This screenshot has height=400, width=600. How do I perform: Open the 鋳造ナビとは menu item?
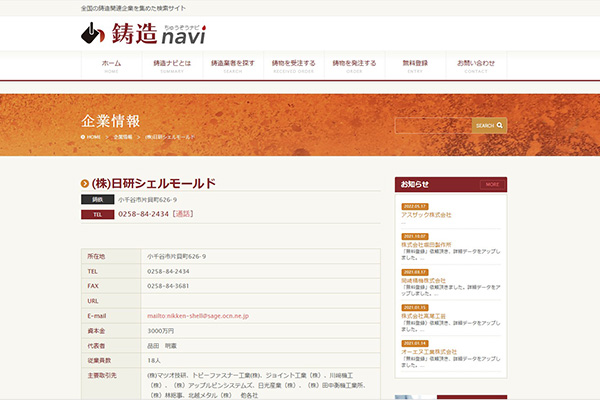[169, 66]
